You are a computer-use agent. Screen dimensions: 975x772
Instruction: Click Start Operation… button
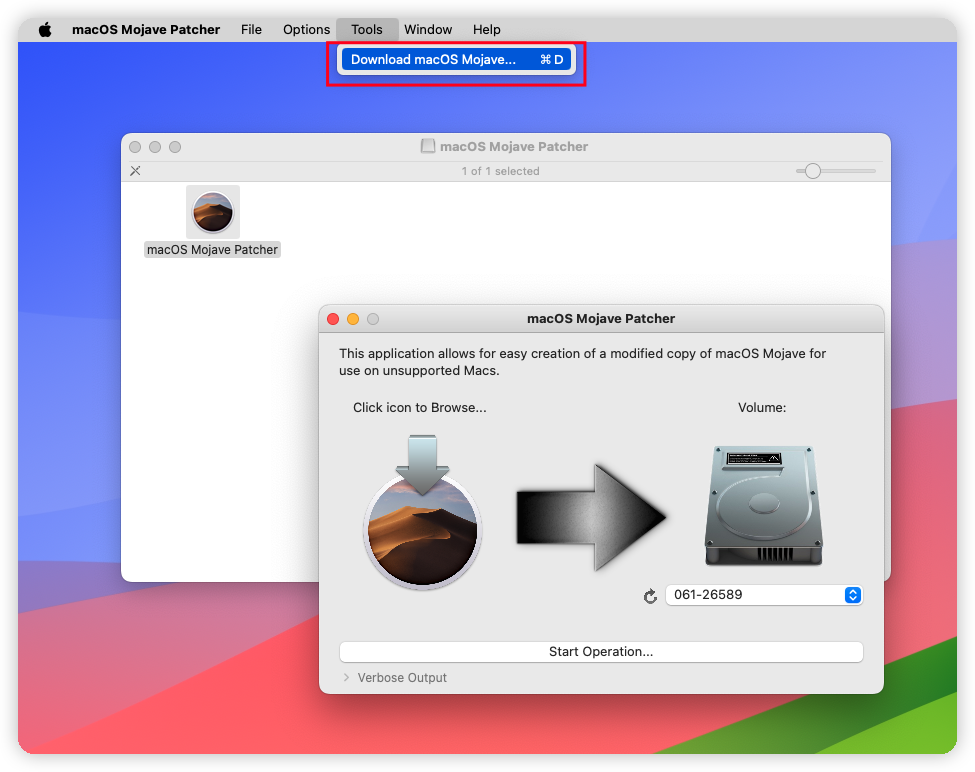[x=601, y=651]
